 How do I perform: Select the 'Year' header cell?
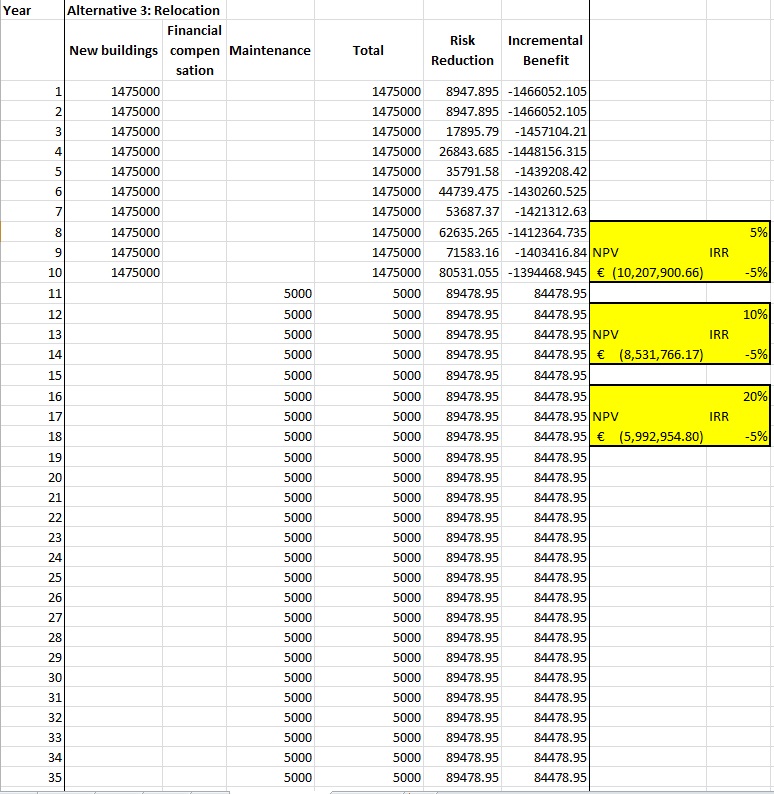point(32,10)
